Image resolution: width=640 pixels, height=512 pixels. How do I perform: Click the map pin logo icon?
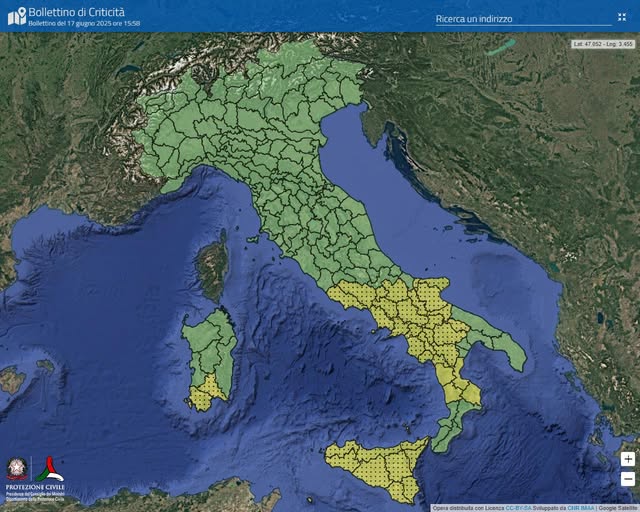(x=17, y=17)
